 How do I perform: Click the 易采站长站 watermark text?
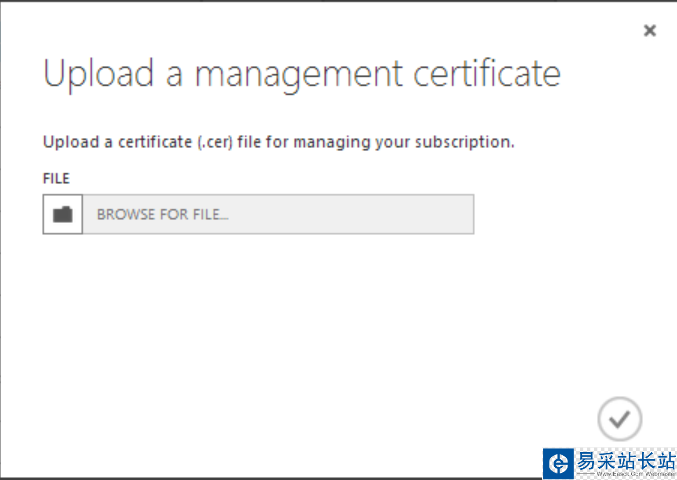point(624,461)
